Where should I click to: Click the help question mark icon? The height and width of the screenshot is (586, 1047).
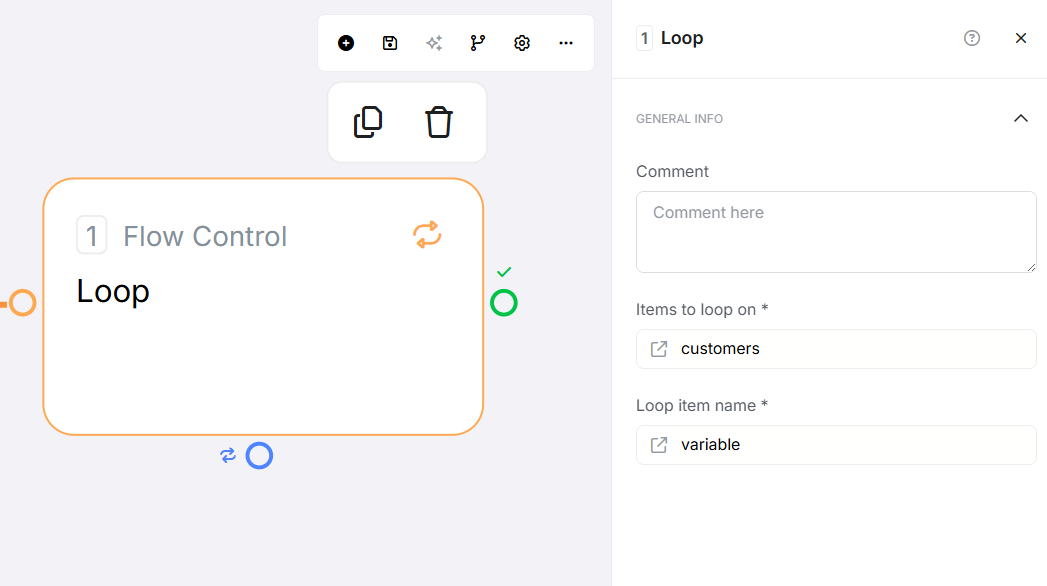coord(972,38)
